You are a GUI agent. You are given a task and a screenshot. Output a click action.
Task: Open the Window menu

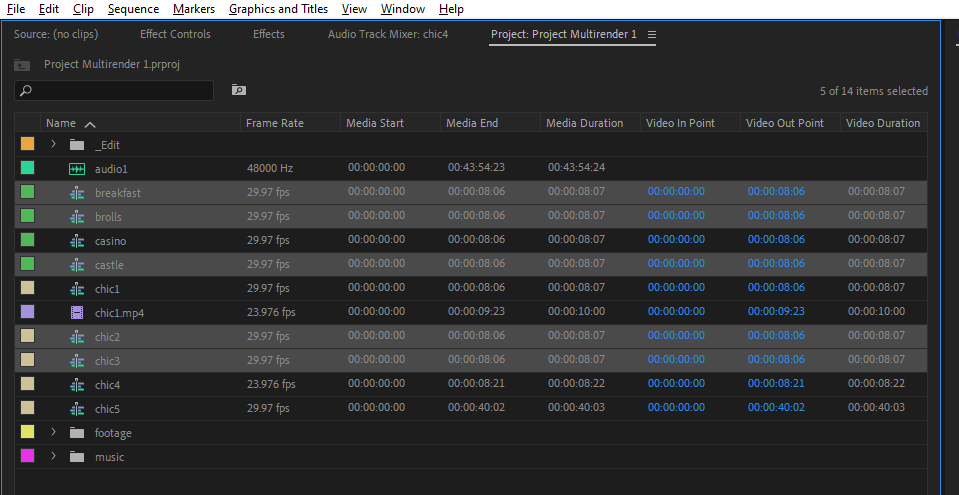[x=402, y=9]
